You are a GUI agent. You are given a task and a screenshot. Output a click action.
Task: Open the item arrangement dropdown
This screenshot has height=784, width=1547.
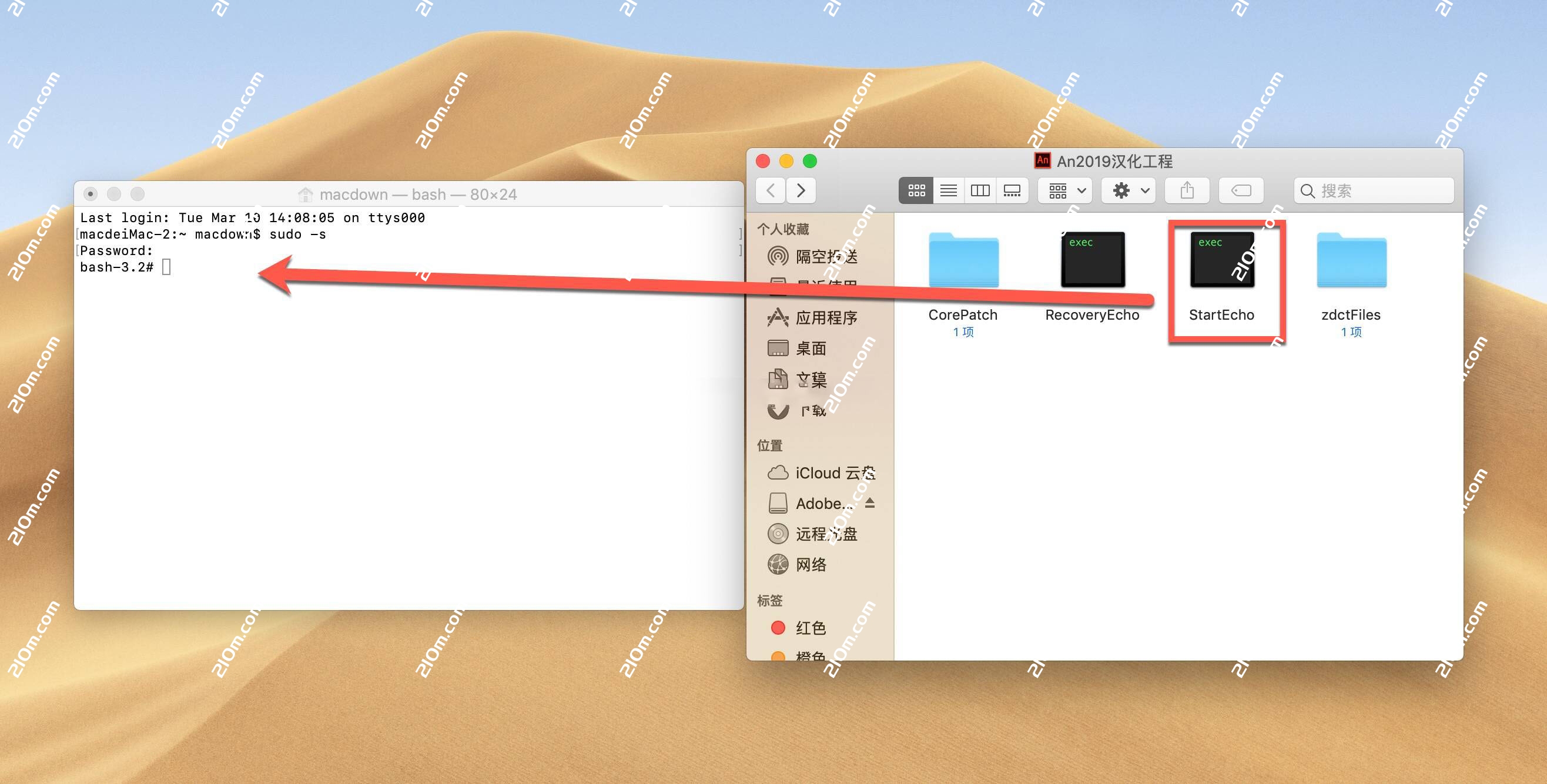(1064, 191)
